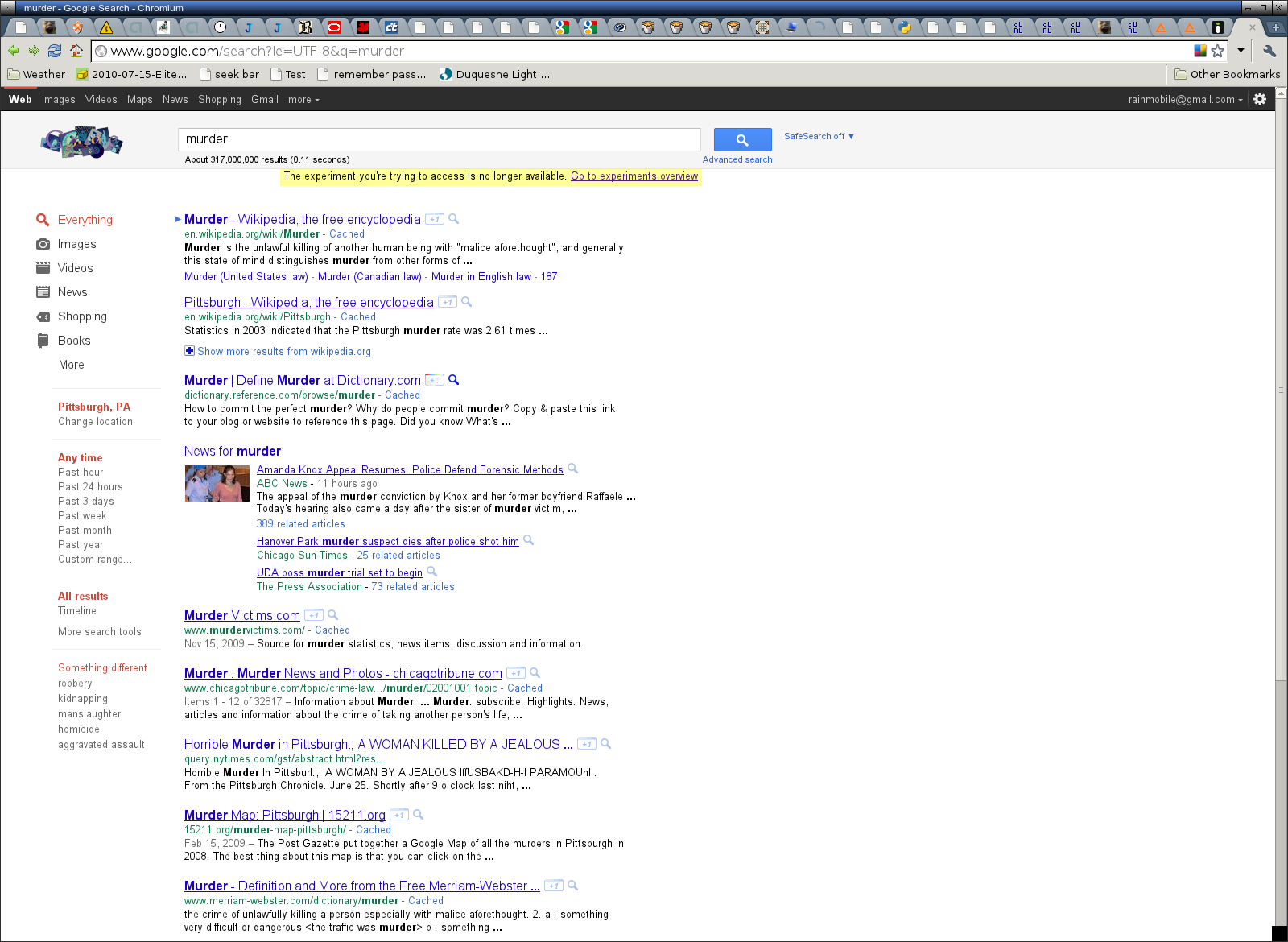1288x942 pixels.
Task: Click the related search manslaughter
Action: (x=89, y=714)
